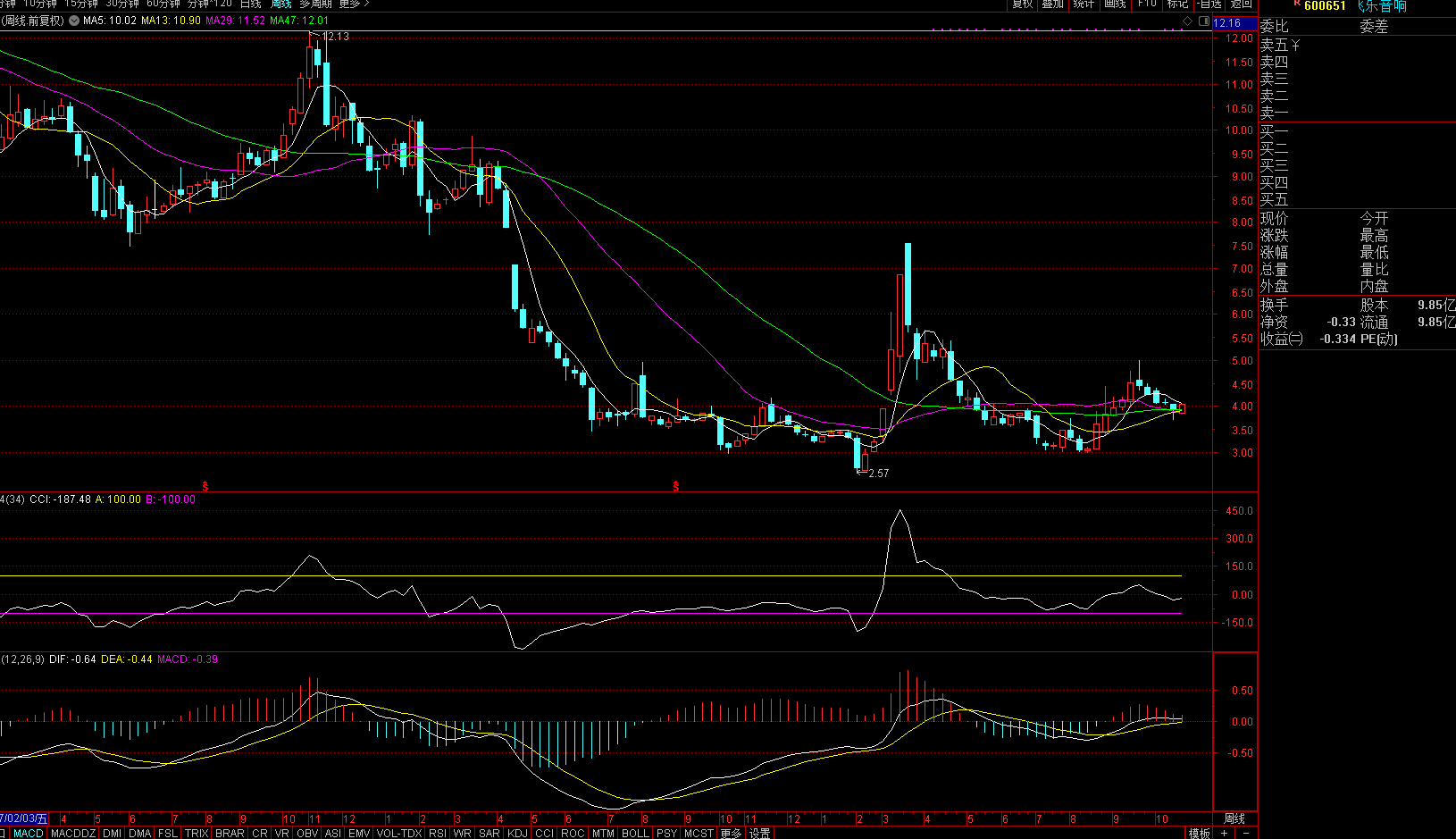Click the minus zoom-out button bottom right
Viewport: 1456px width, 839px height.
point(1246,833)
